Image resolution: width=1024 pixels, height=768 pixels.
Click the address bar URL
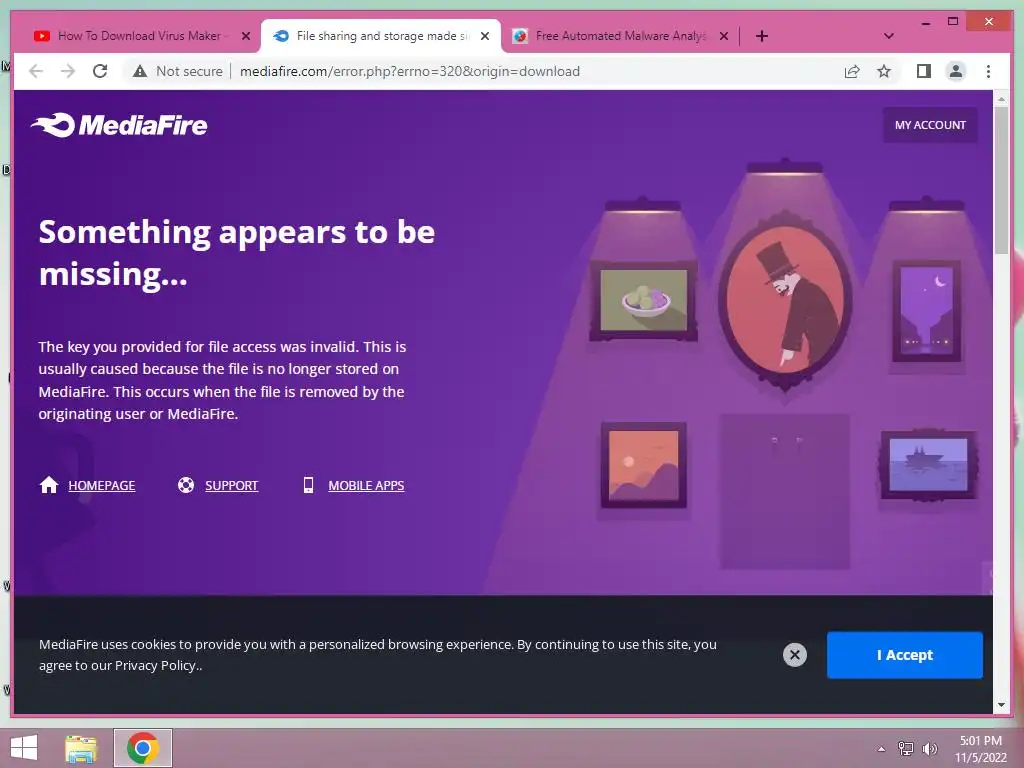pyautogui.click(x=409, y=71)
